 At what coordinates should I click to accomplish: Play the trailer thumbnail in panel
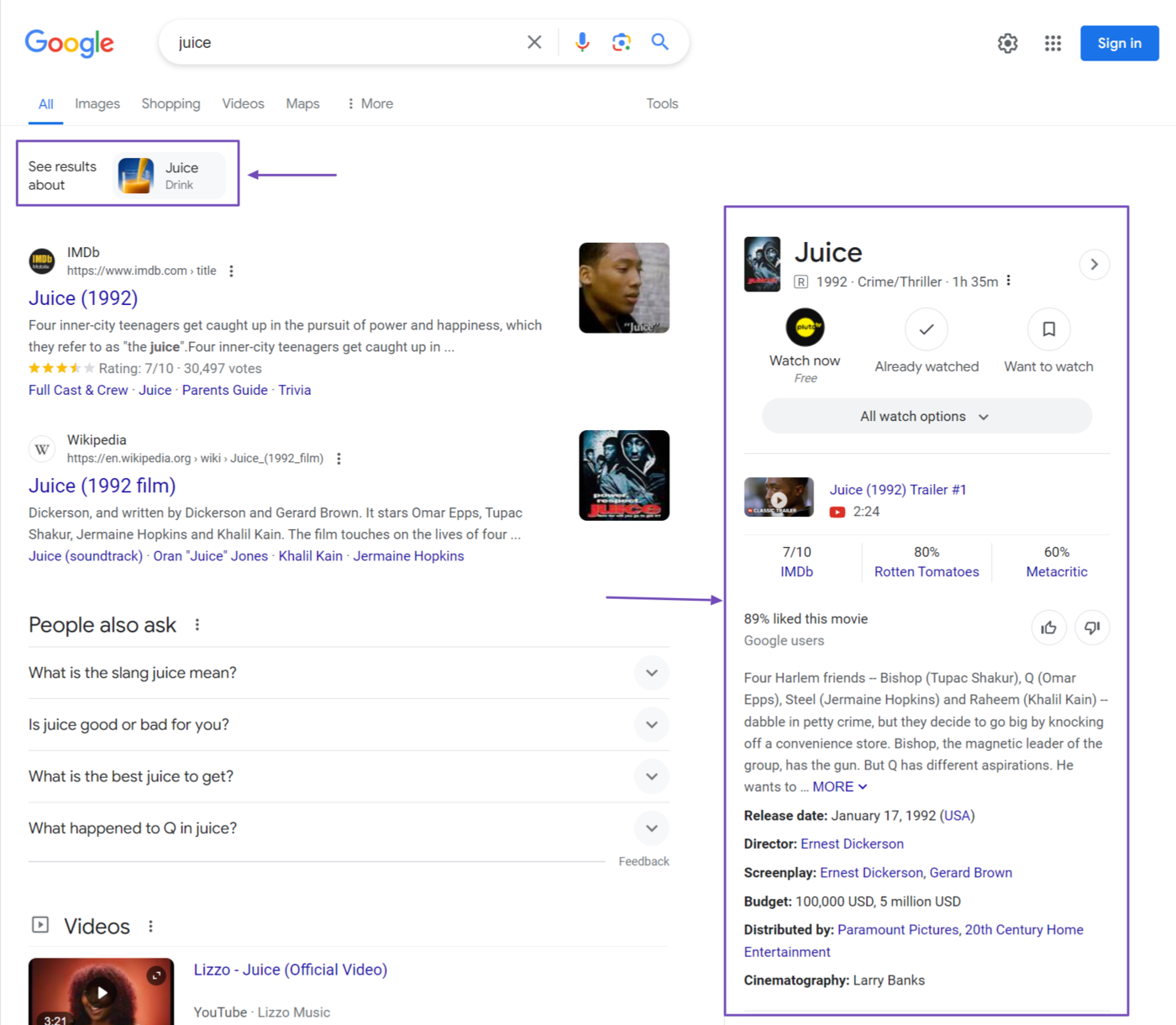[x=779, y=497]
